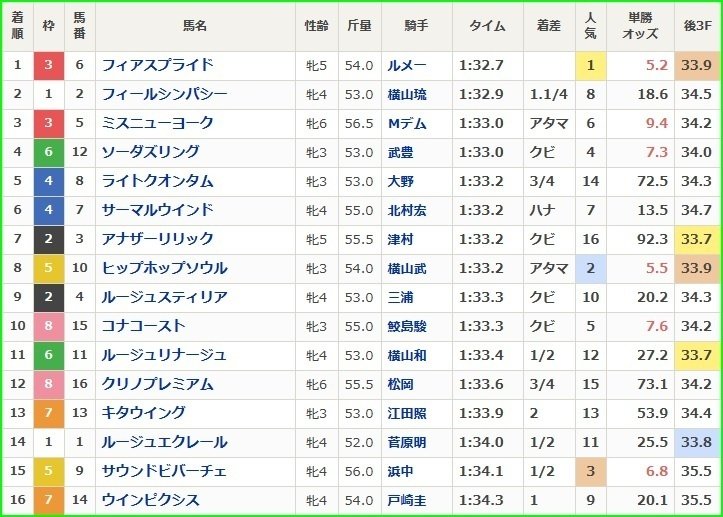The height and width of the screenshot is (517, 723).
Task: Click the 後3F column header
Action: (698, 26)
